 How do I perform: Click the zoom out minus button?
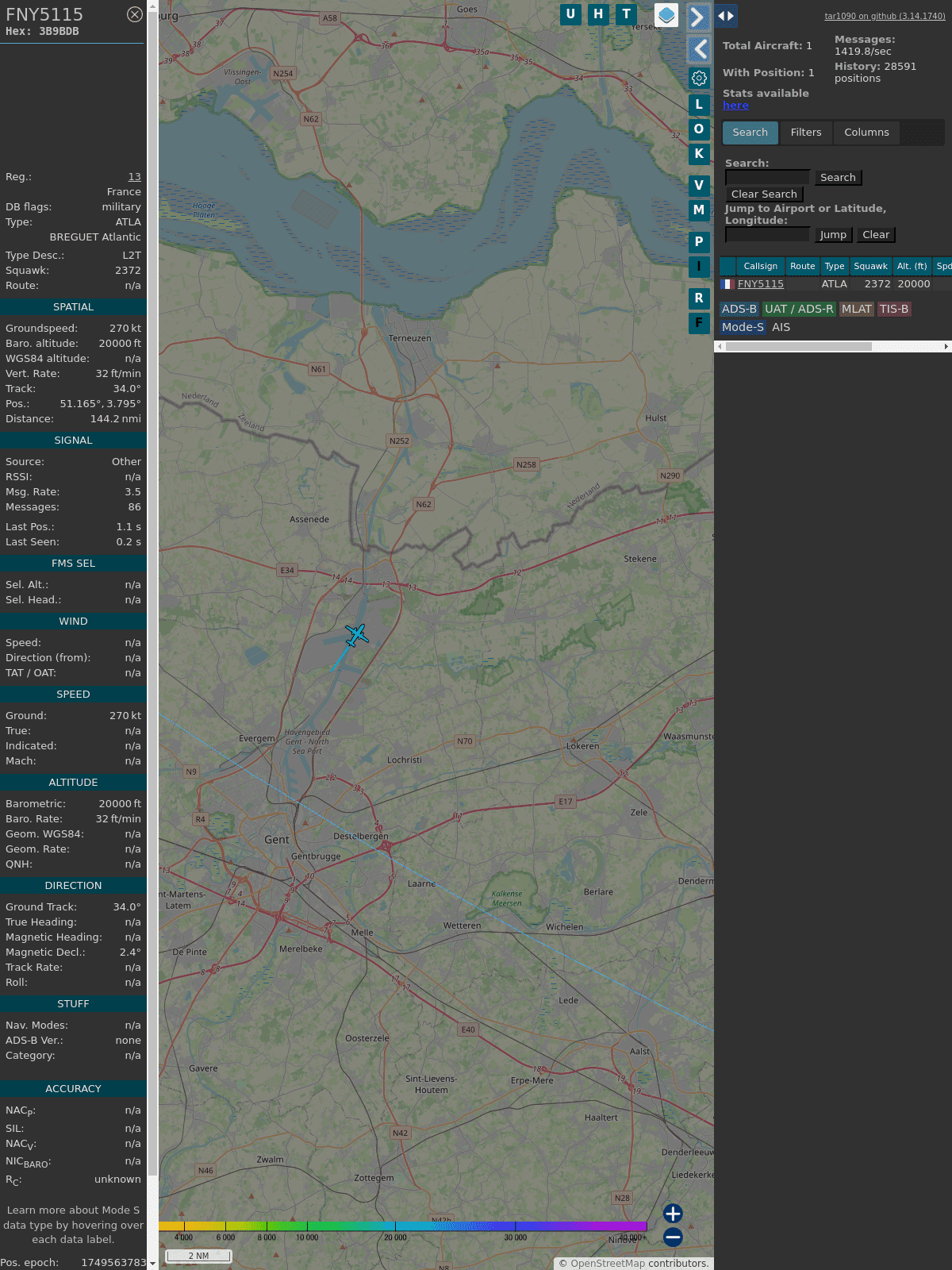click(673, 1237)
